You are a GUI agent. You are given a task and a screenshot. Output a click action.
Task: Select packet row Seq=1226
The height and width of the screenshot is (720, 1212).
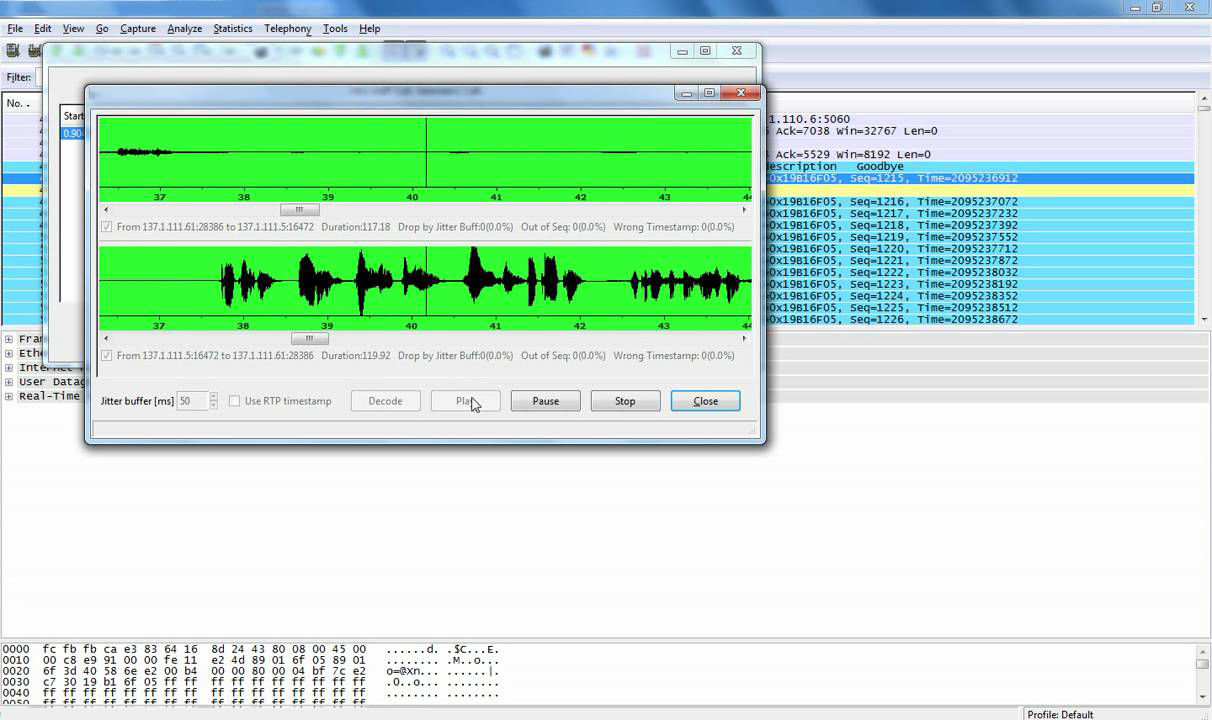tap(980, 319)
